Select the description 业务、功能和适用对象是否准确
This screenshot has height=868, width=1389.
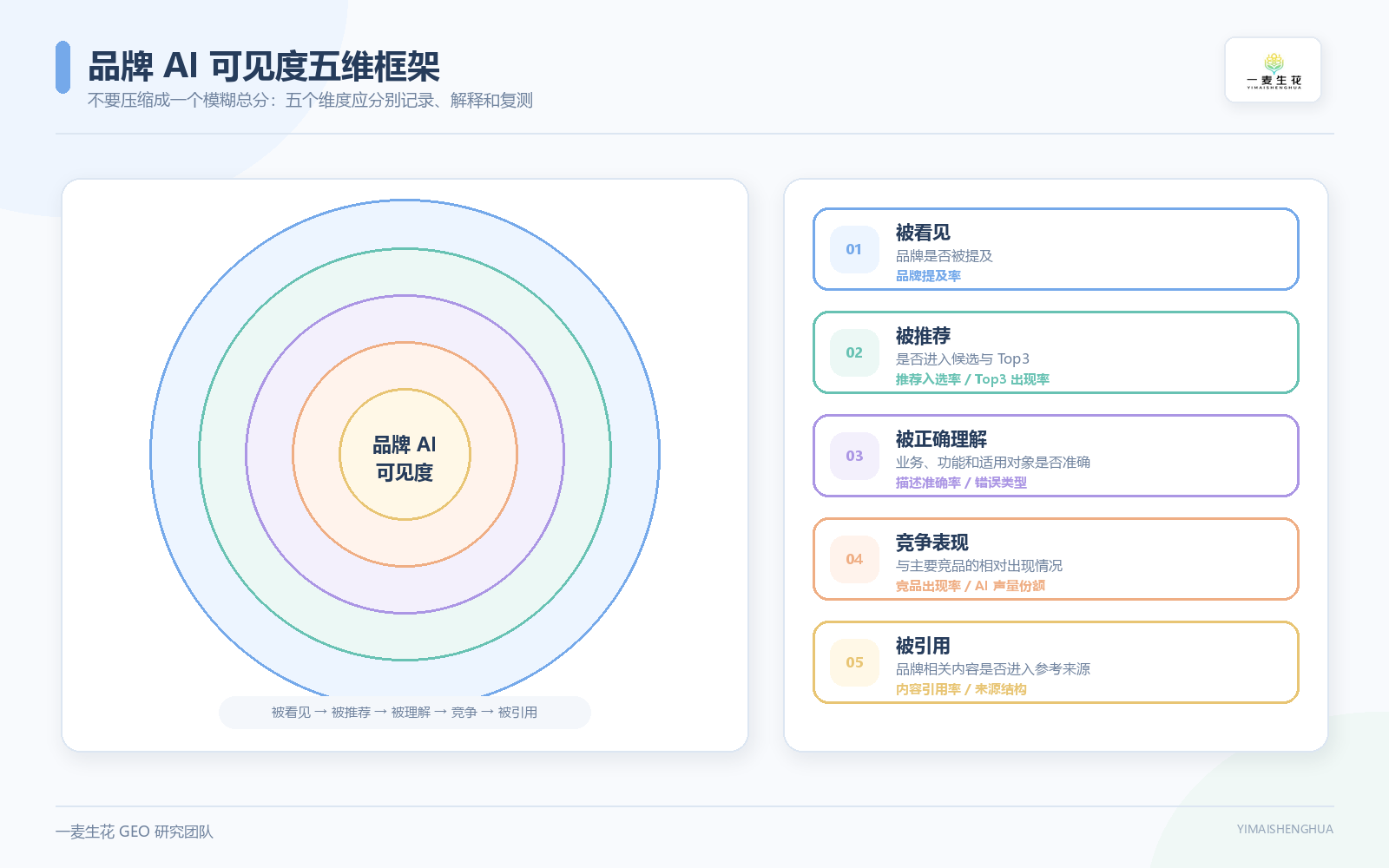point(993,463)
